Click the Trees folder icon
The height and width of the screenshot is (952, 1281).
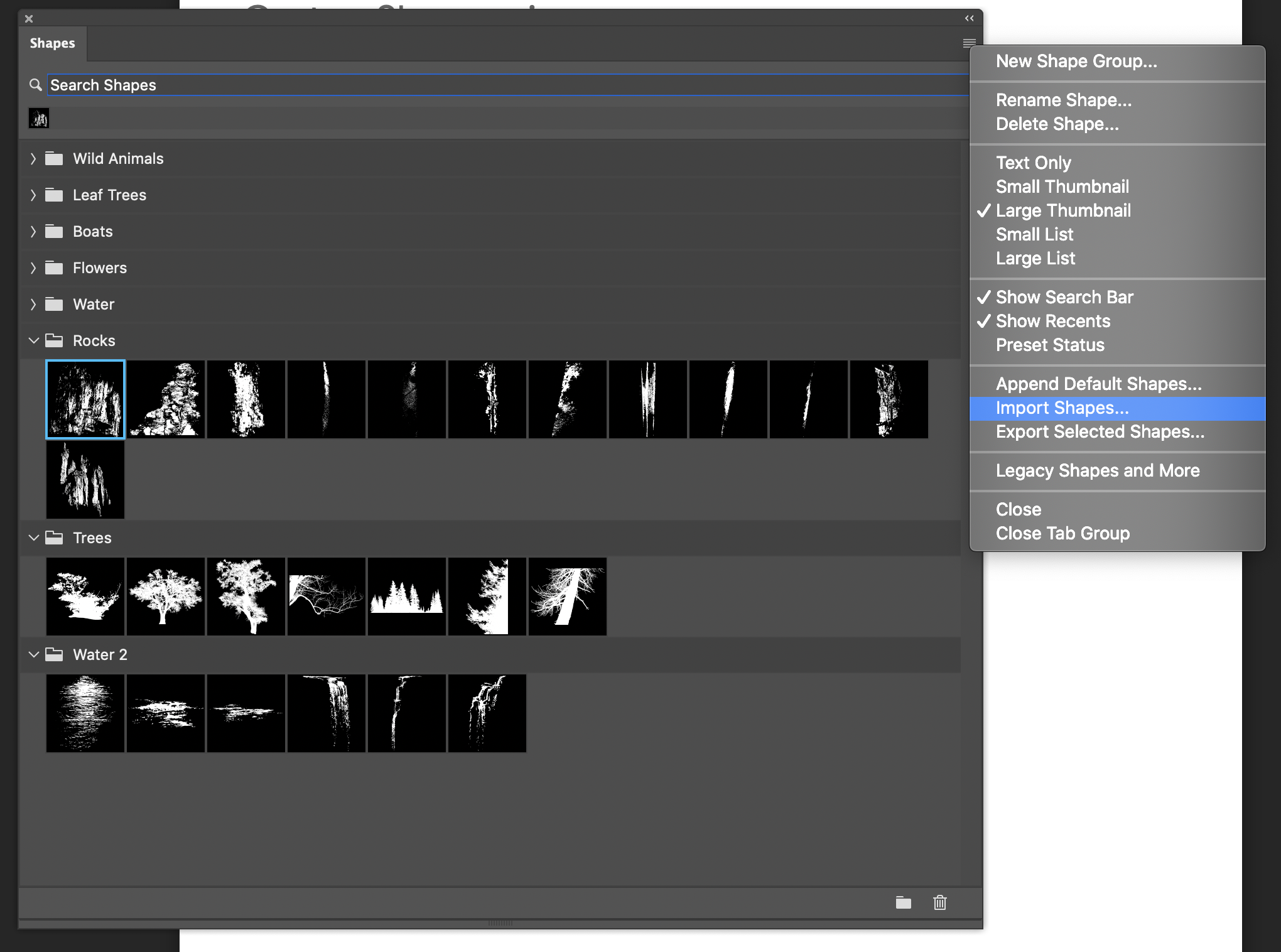[54, 538]
